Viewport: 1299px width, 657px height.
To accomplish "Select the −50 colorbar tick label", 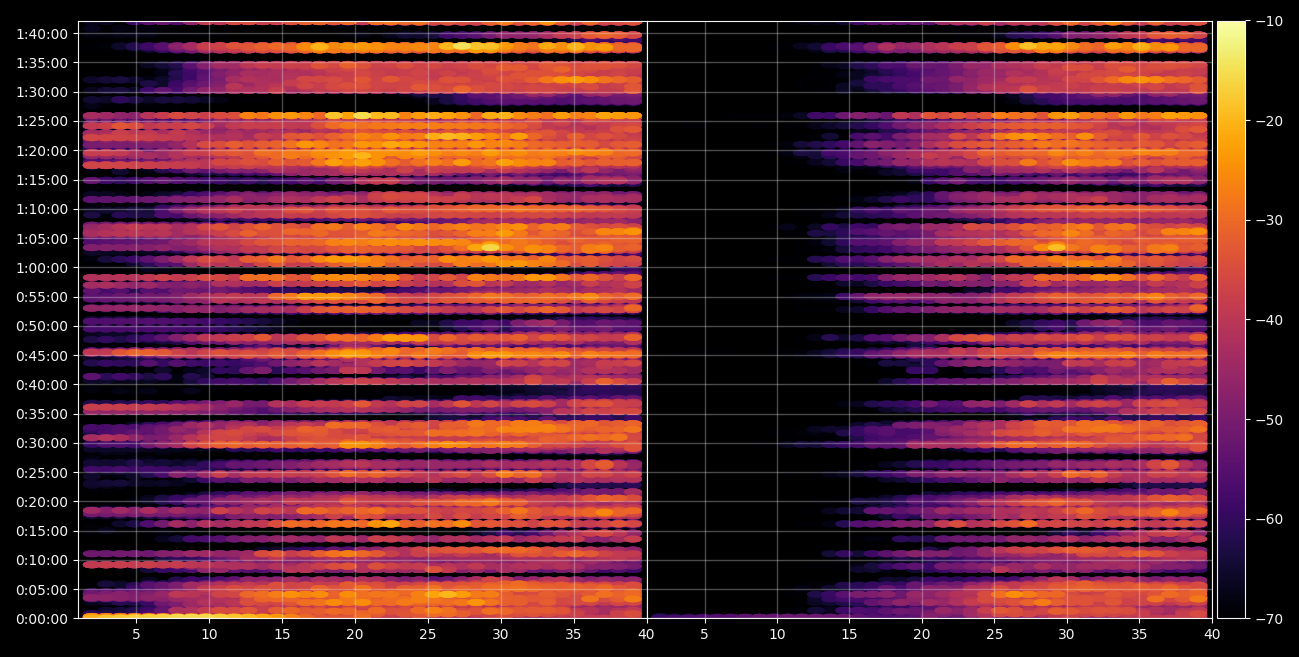I will point(1268,420).
